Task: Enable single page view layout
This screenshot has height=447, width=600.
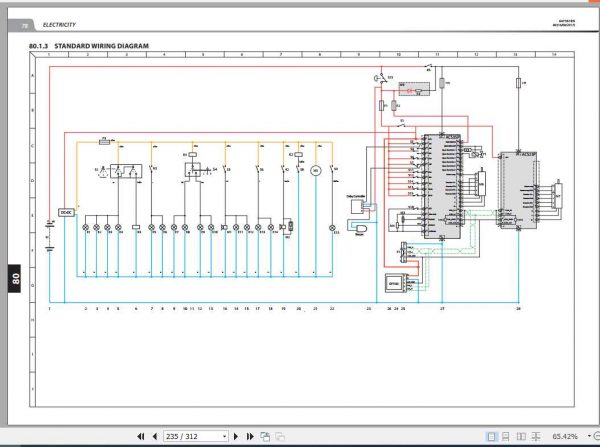Action: pyautogui.click(x=491, y=436)
